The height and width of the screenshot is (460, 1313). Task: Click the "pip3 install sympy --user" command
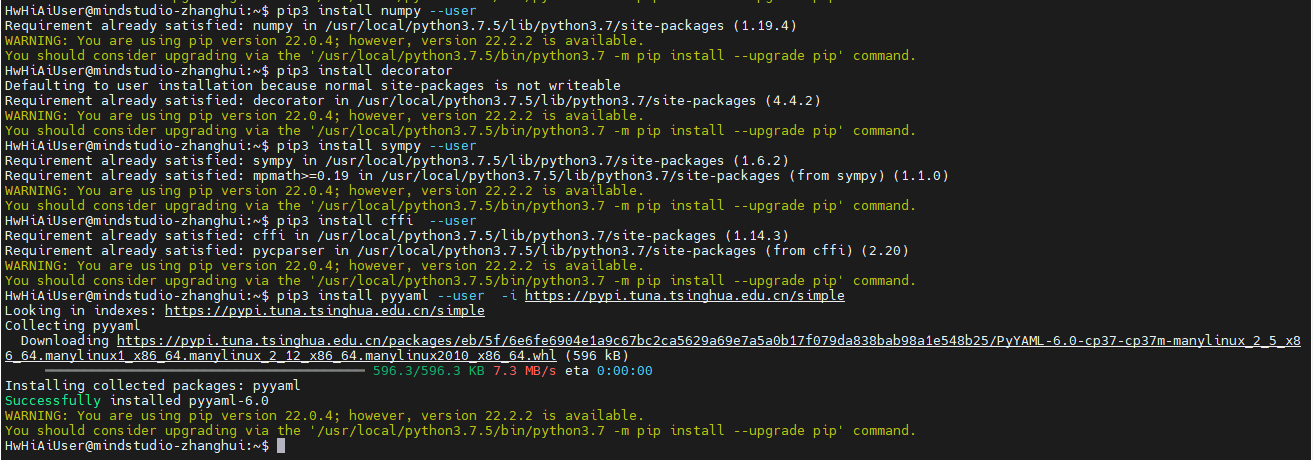pyautogui.click(x=363, y=146)
